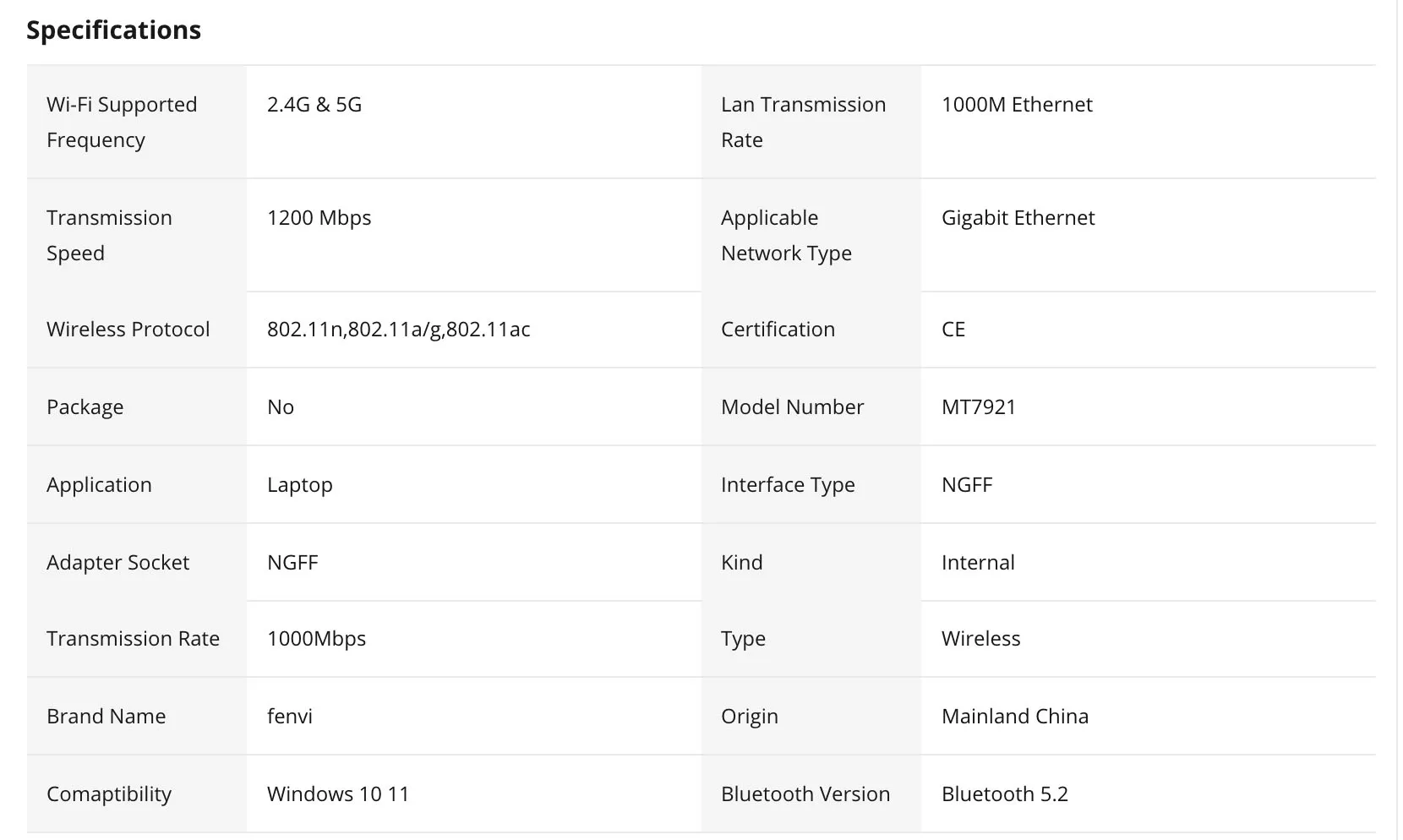Select the Internal kind value
Screen dimensions: 1403x840
pyautogui.click(x=978, y=563)
